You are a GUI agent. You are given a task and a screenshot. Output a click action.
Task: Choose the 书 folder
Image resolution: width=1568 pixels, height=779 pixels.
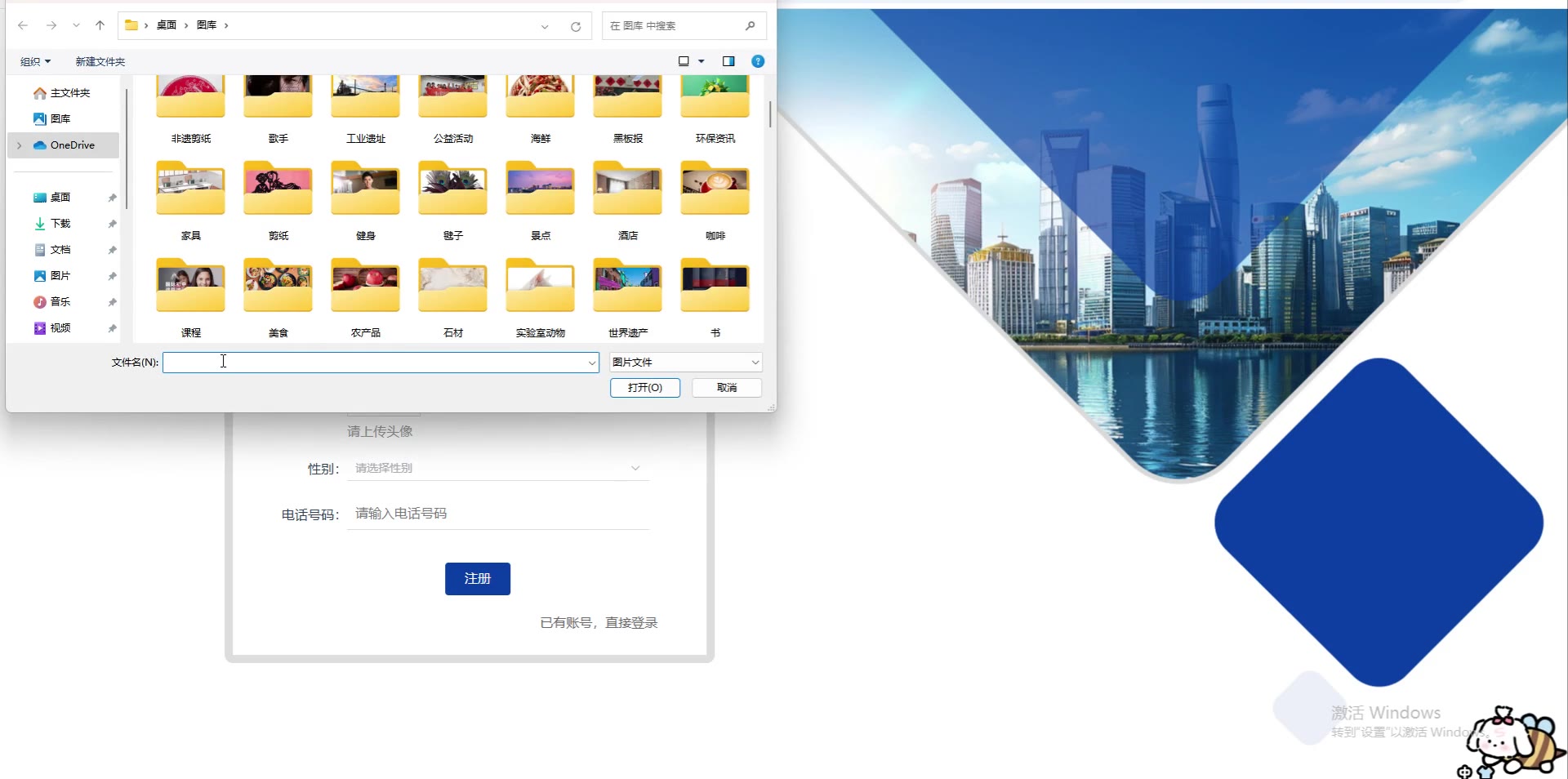[715, 297]
